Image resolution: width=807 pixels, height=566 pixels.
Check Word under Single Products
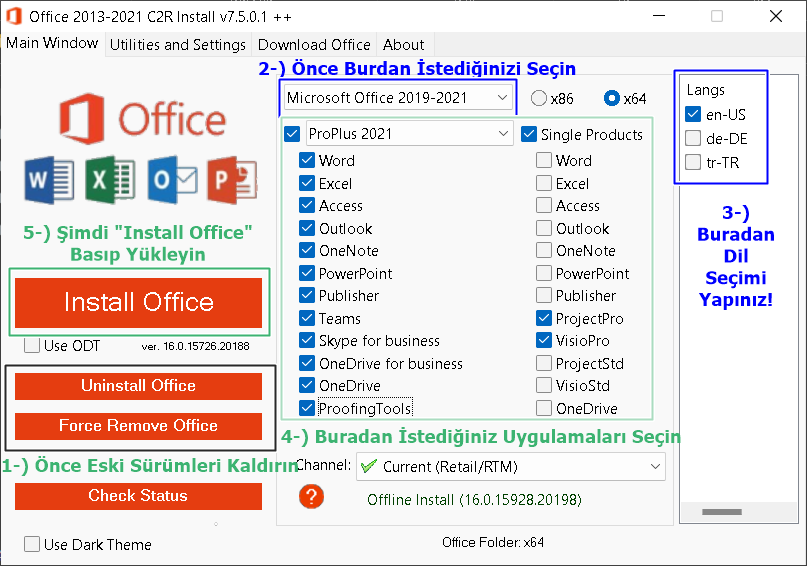(x=544, y=161)
